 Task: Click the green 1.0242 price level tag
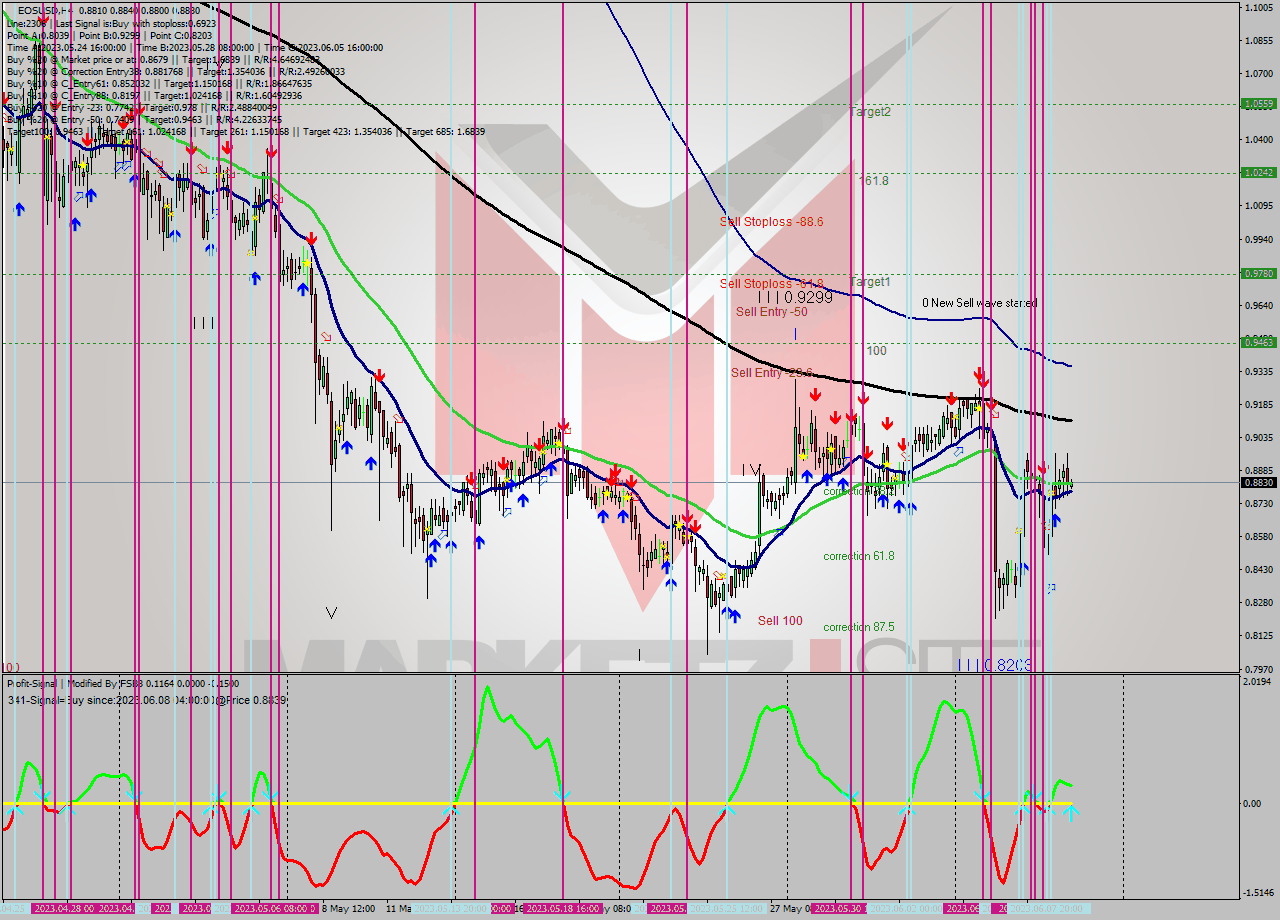tap(1257, 172)
